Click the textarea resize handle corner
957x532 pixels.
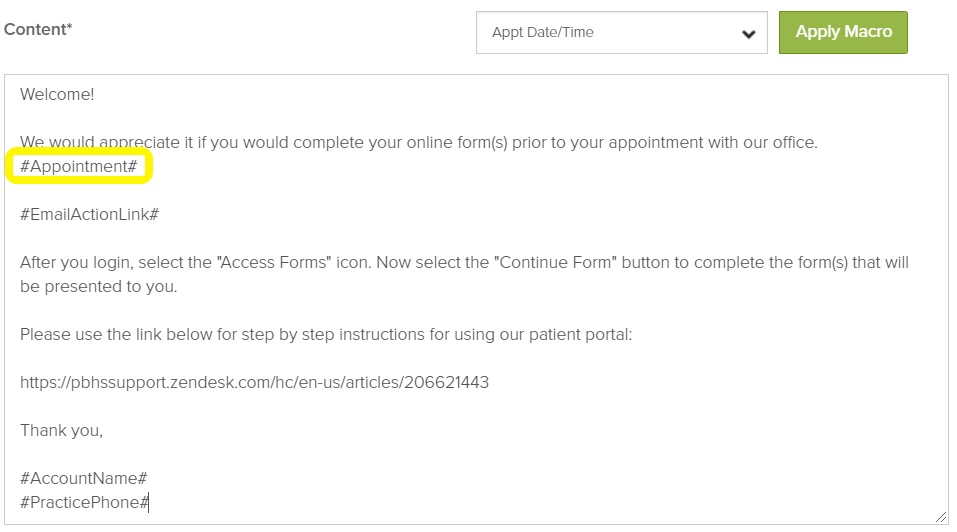tap(941, 517)
